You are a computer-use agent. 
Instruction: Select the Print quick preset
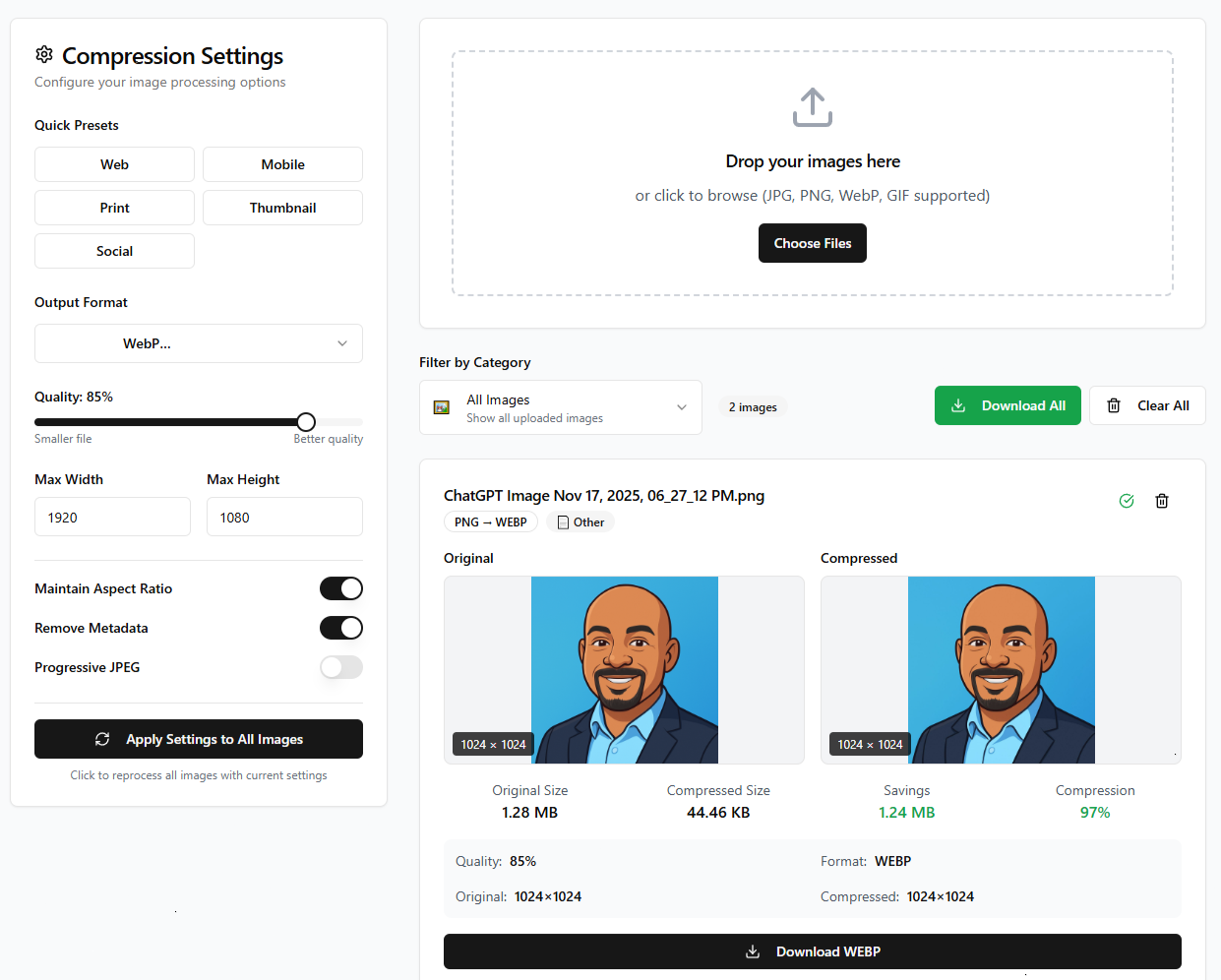pos(114,208)
